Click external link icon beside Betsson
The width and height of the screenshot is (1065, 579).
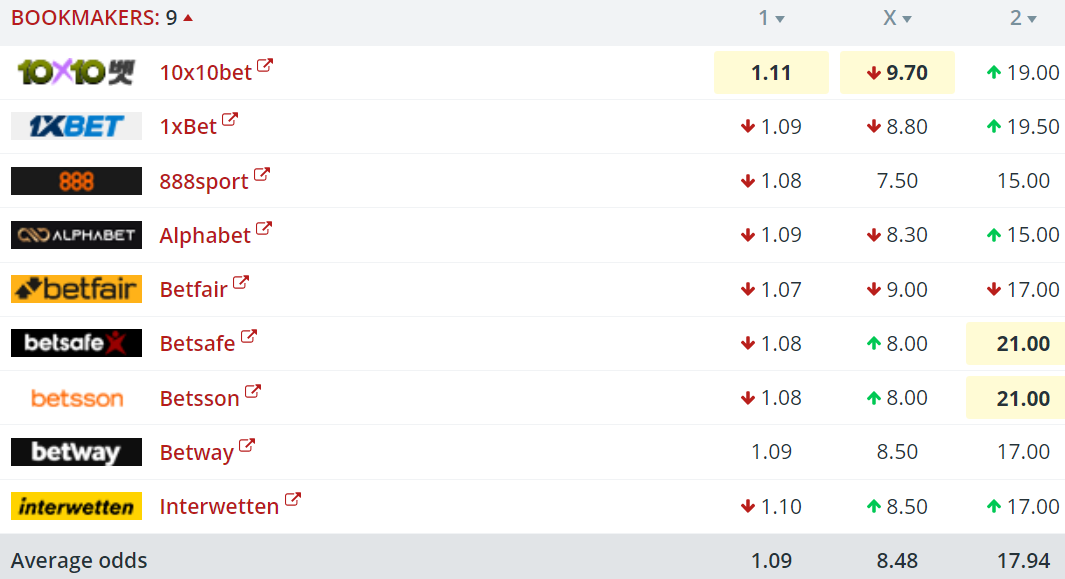(253, 392)
